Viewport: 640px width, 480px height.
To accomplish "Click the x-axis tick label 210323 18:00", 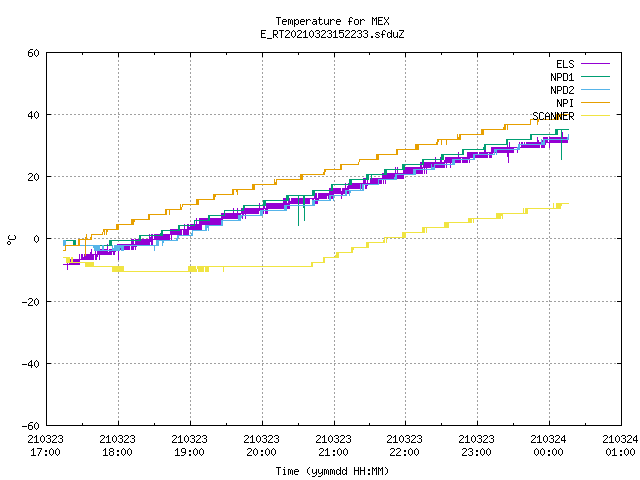I will point(118,446).
